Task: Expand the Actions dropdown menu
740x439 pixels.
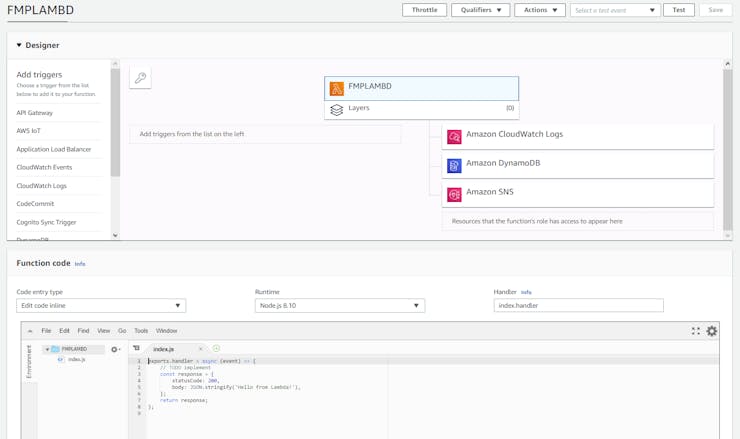Action: coord(539,10)
